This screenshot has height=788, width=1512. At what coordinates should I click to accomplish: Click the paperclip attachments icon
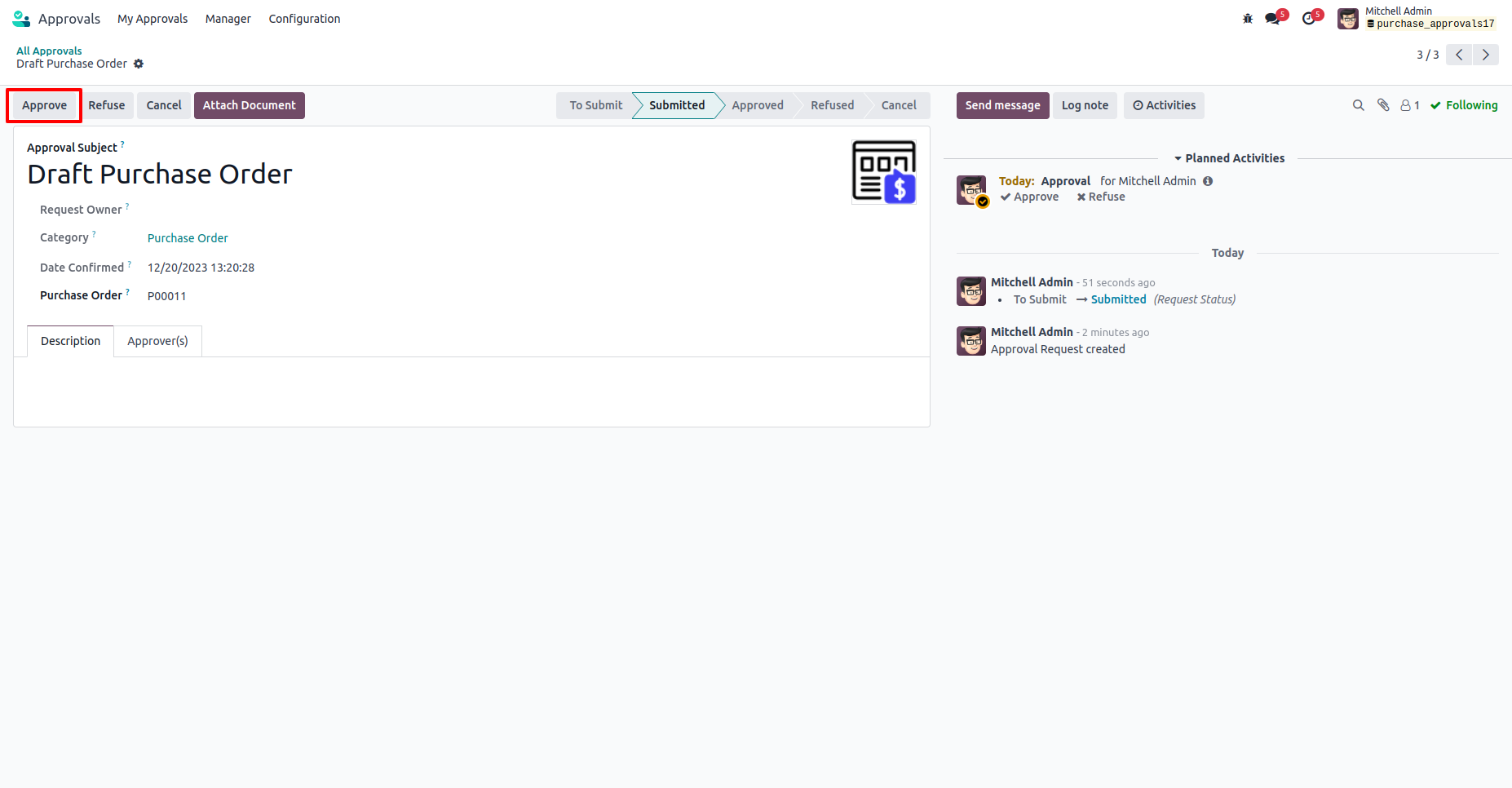coord(1383,105)
